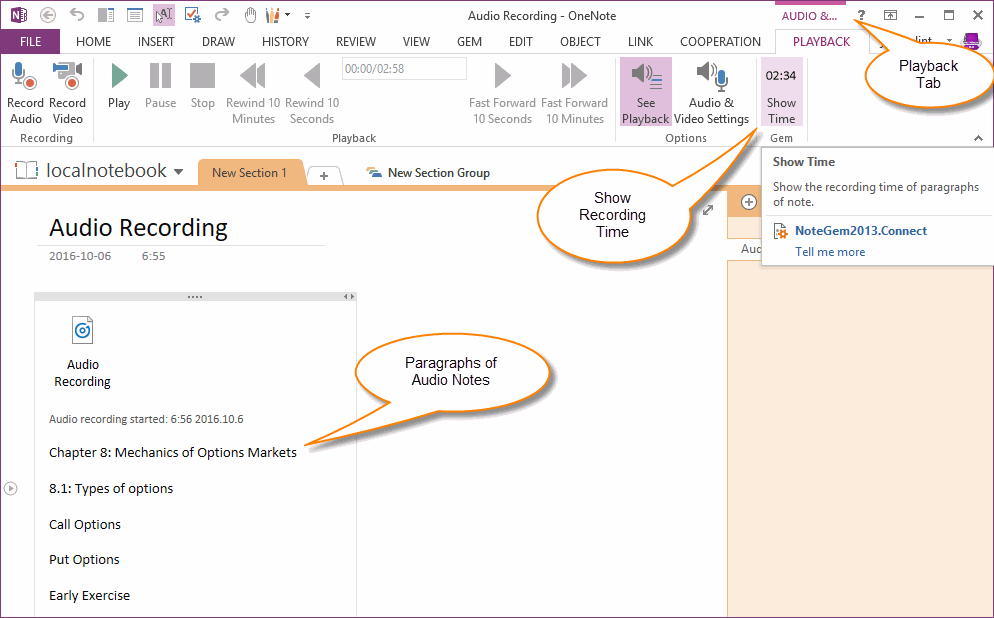Image resolution: width=994 pixels, height=618 pixels.
Task: Collapse the ribbon with the chevron
Action: click(x=978, y=138)
